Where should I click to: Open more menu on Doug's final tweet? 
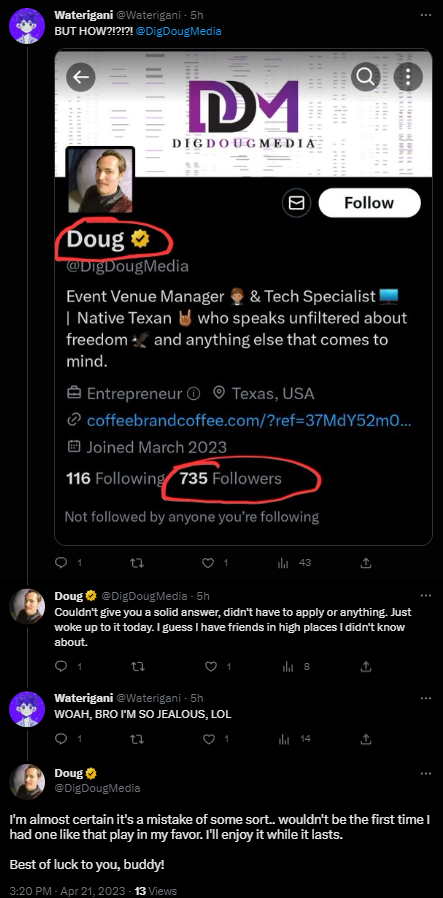[x=425, y=773]
